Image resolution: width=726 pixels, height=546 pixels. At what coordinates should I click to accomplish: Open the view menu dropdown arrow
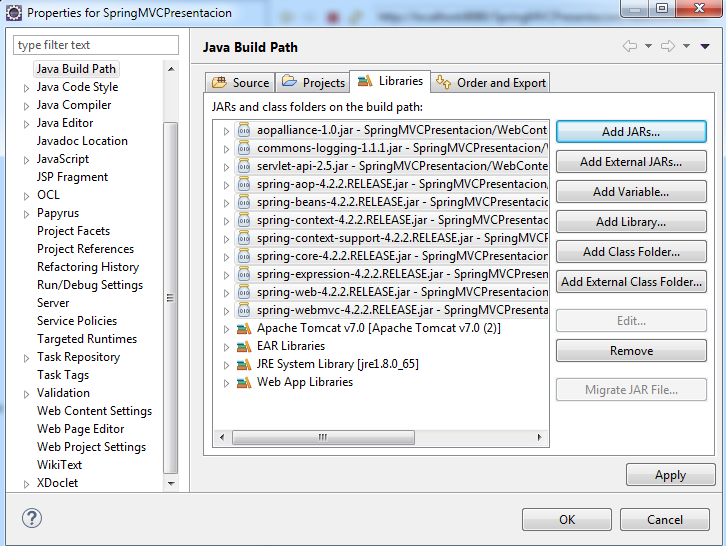click(x=705, y=47)
